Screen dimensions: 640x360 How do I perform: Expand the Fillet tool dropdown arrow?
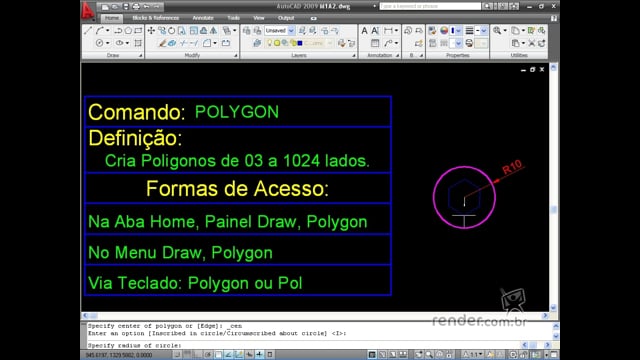point(215,43)
